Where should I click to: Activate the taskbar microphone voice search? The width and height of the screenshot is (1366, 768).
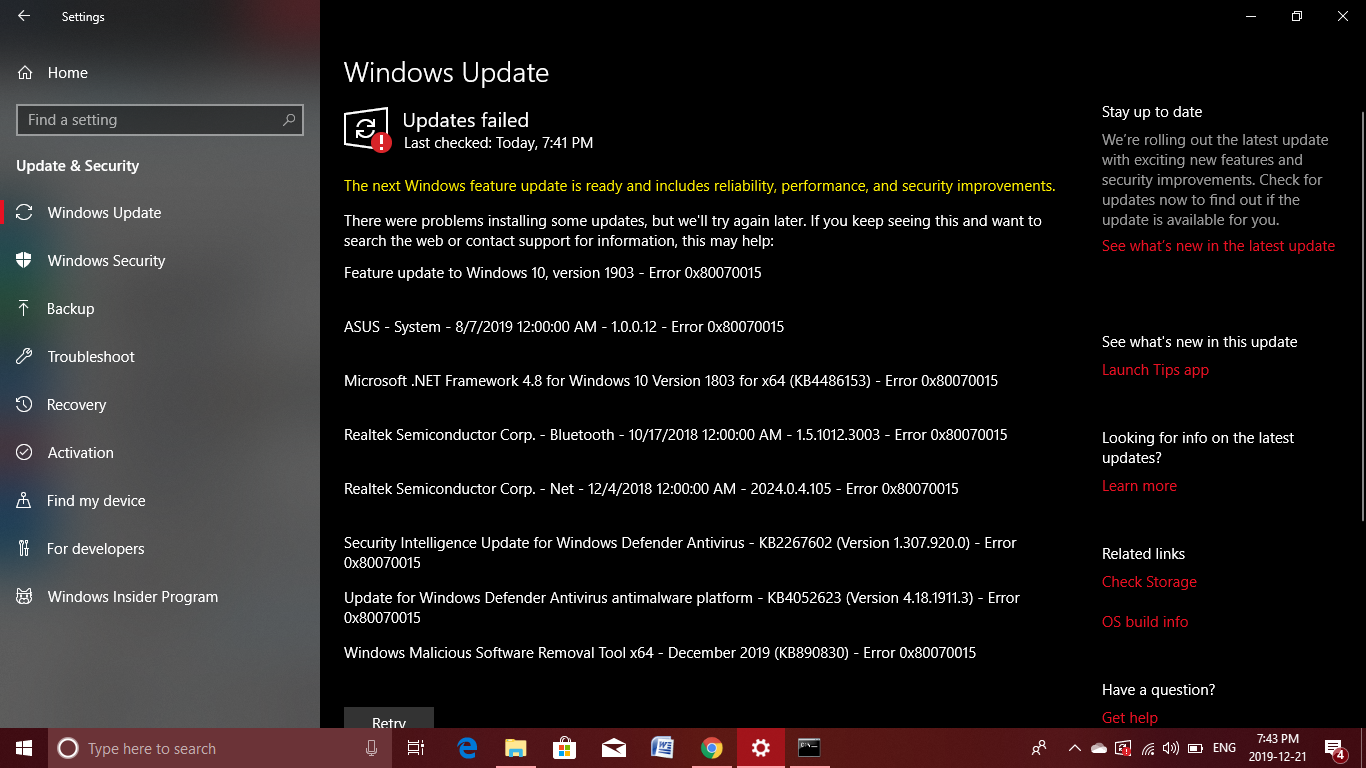(371, 748)
